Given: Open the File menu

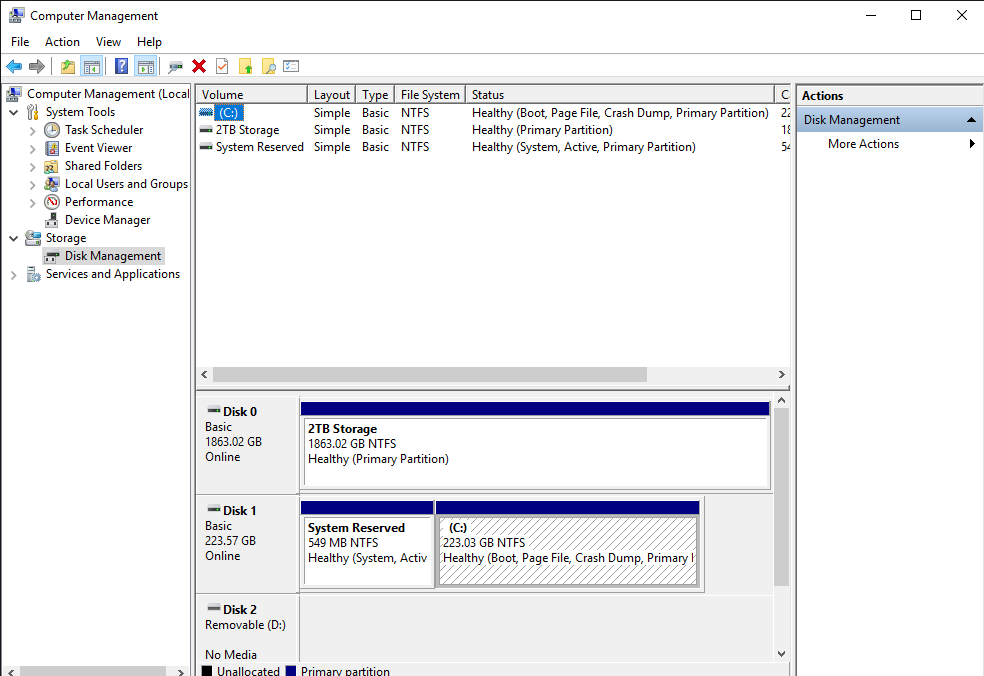Looking at the screenshot, I should 20,42.
